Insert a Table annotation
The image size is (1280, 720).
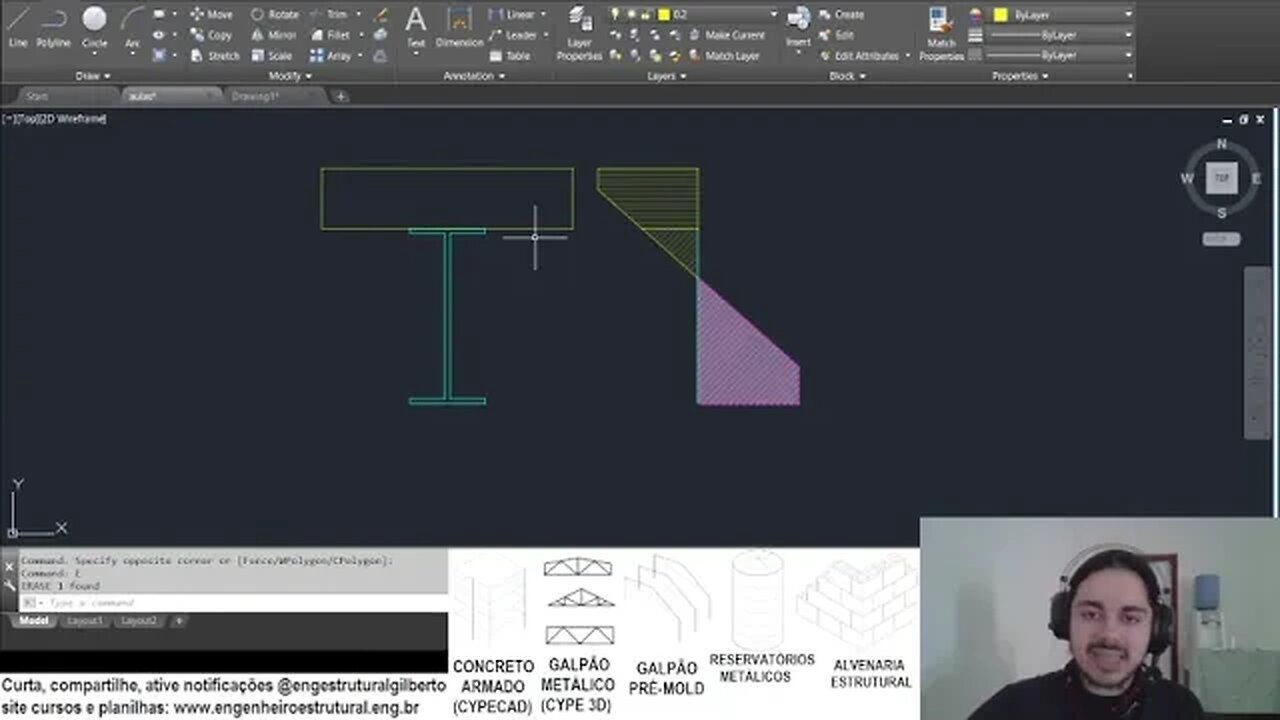[x=509, y=56]
